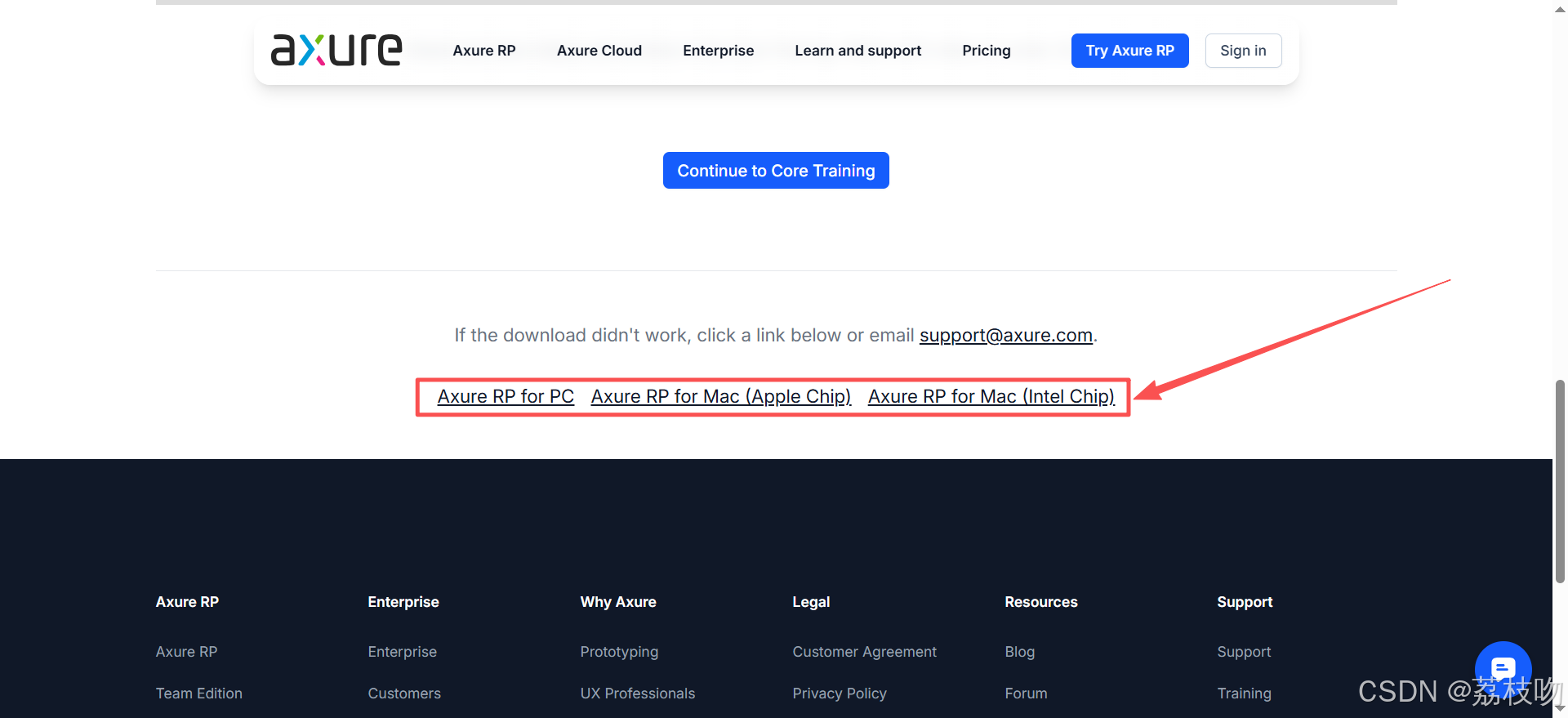The width and height of the screenshot is (1568, 718).
Task: Open footer Customers link
Action: click(404, 693)
